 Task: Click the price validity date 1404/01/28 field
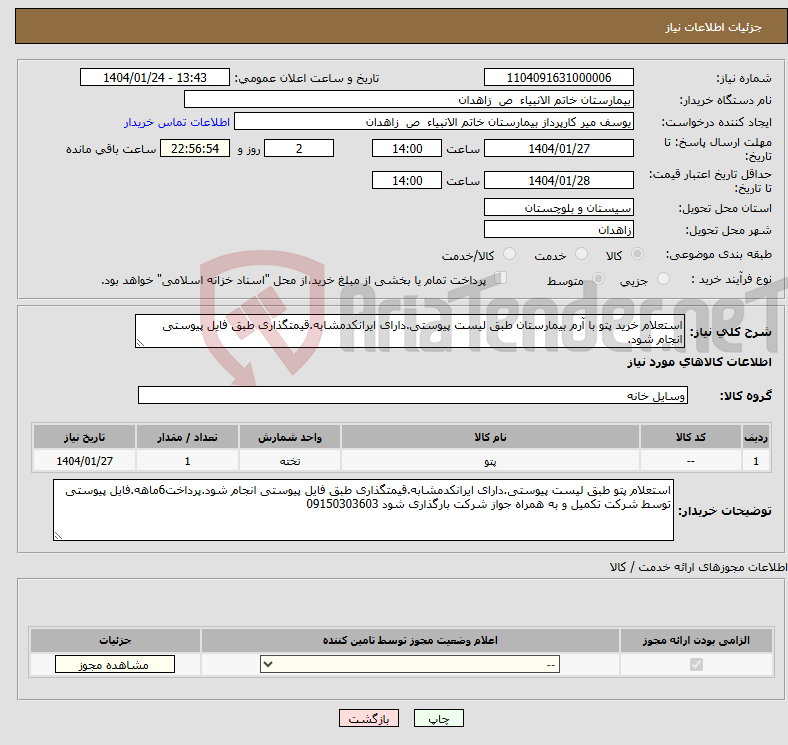click(x=558, y=180)
